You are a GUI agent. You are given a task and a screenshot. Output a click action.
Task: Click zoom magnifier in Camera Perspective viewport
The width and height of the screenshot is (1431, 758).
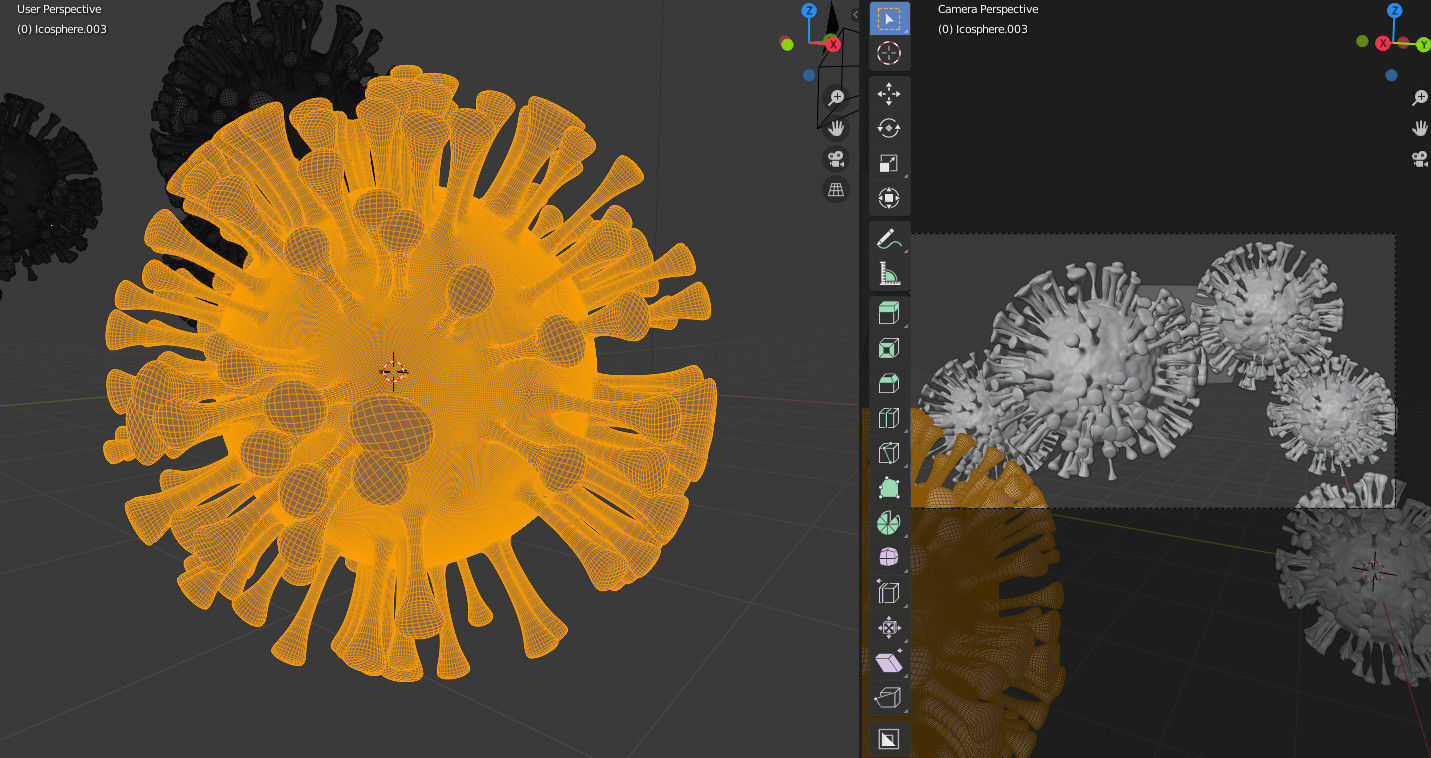pos(1420,97)
